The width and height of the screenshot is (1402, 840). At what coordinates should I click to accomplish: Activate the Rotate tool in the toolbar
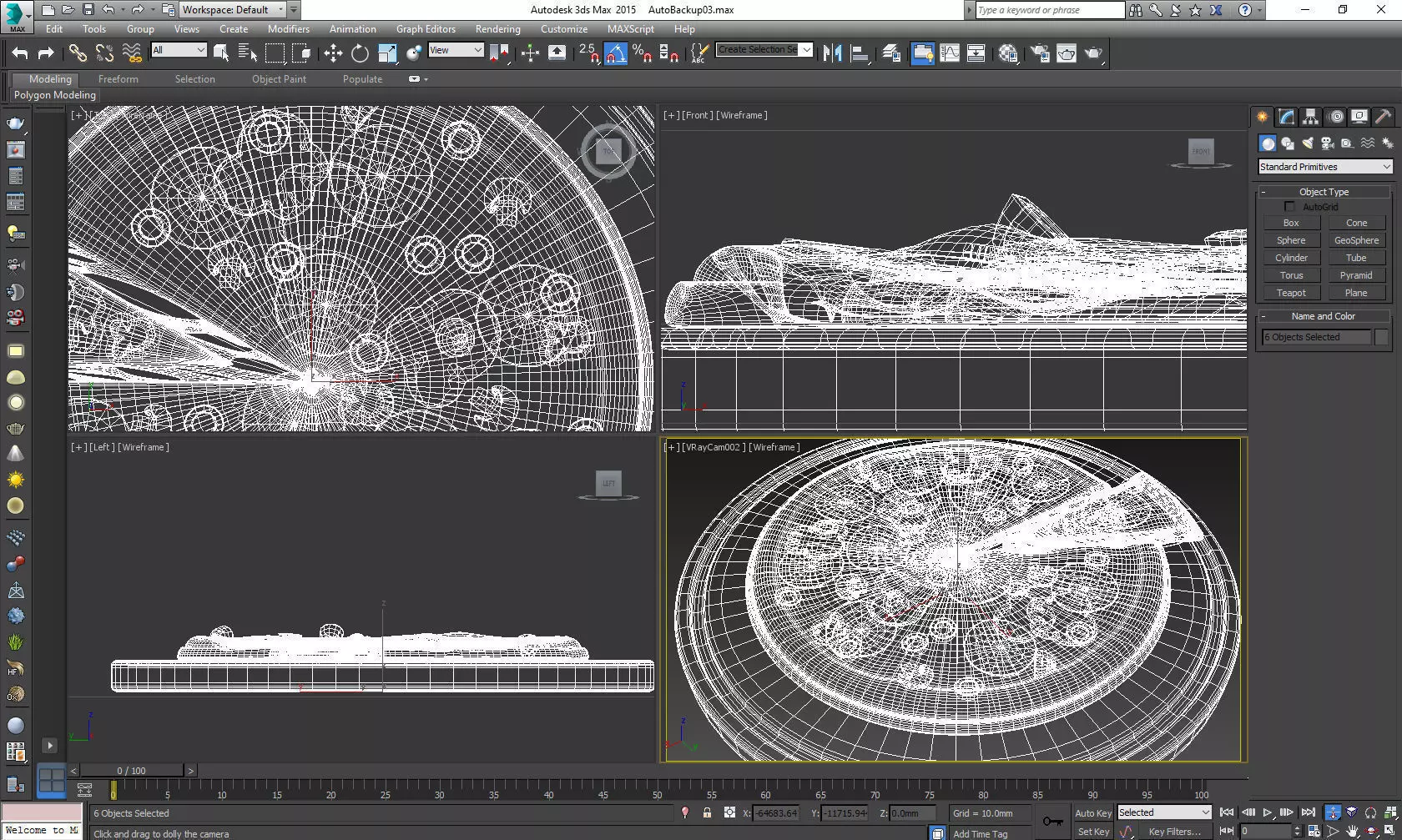point(360,53)
